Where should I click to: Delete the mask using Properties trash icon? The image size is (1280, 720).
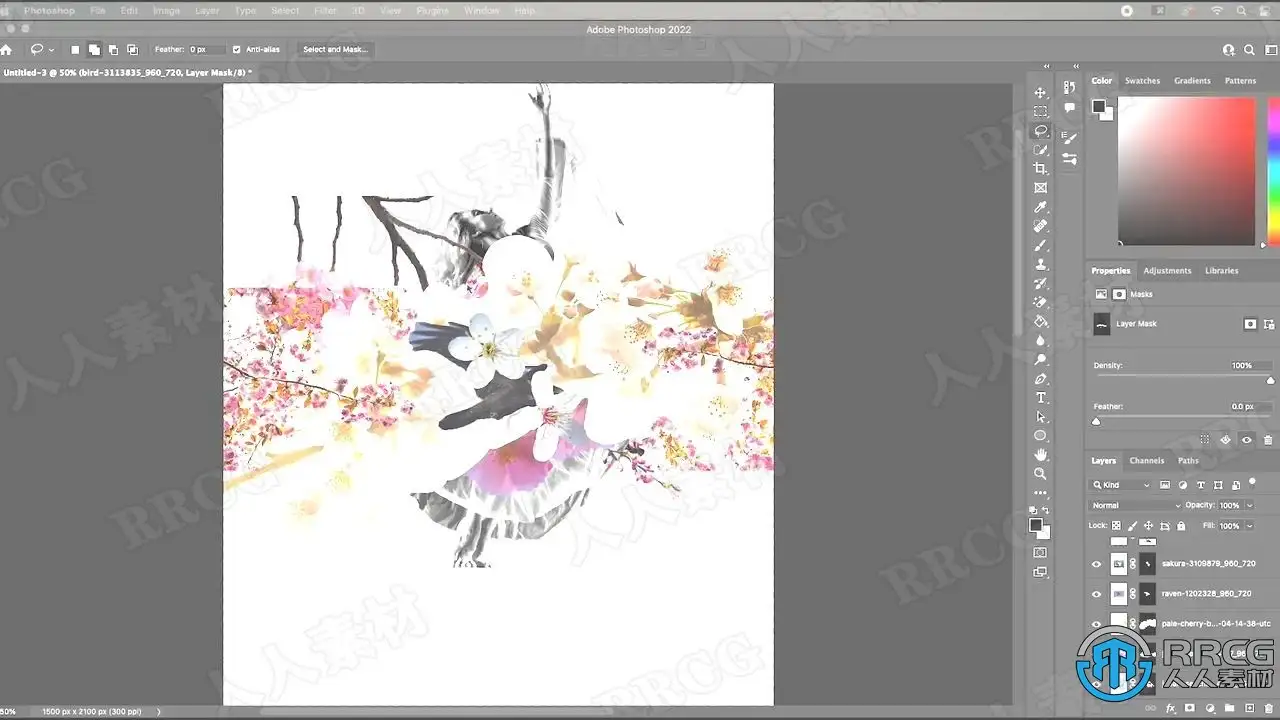[1268, 440]
